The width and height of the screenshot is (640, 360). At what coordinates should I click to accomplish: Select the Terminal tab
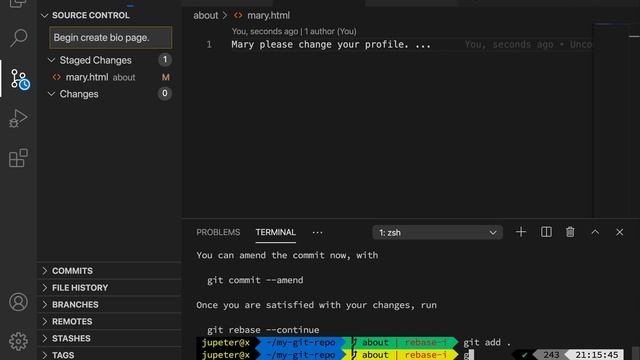[x=276, y=232]
